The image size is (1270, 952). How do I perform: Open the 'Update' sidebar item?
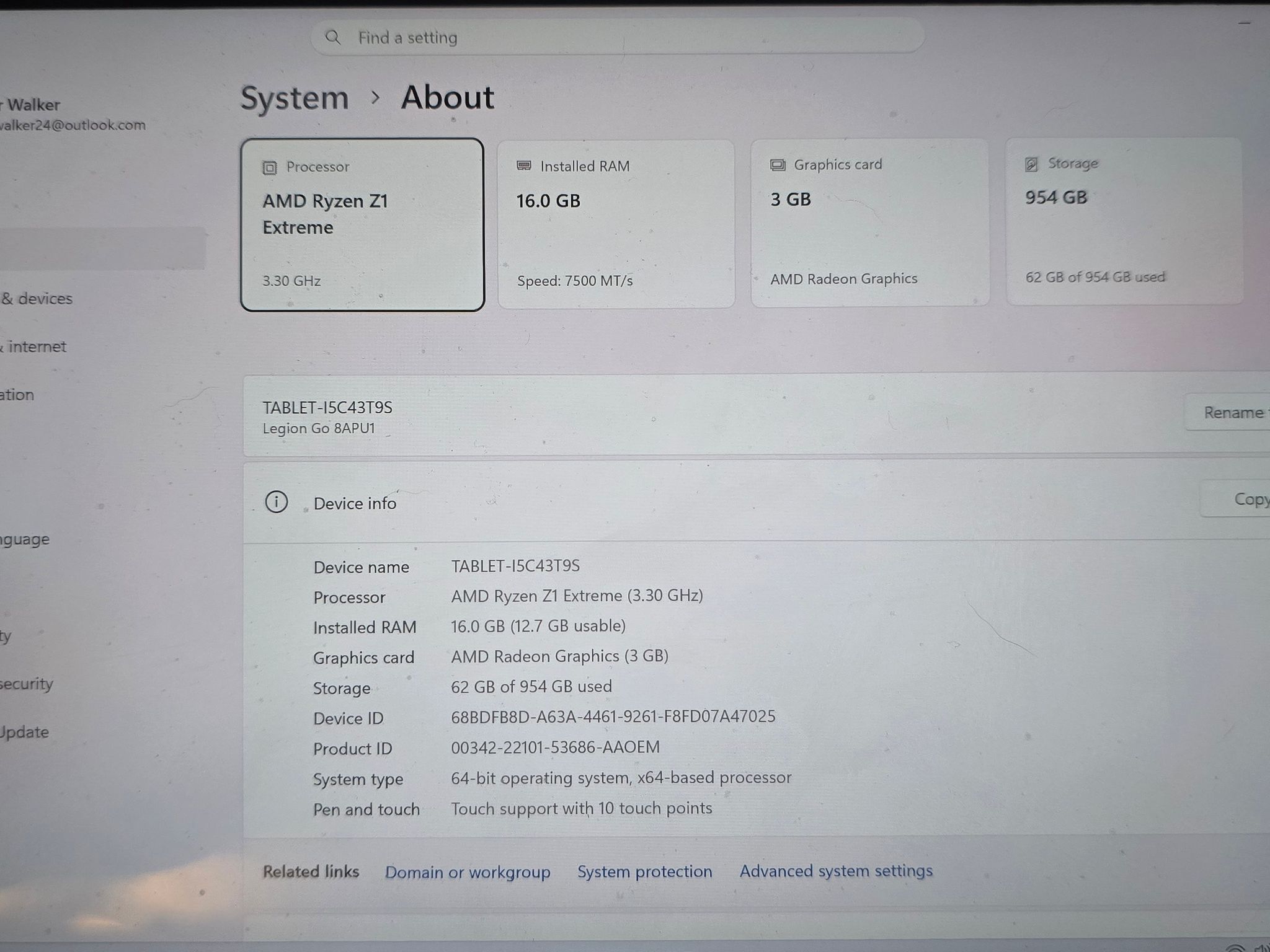pyautogui.click(x=25, y=732)
